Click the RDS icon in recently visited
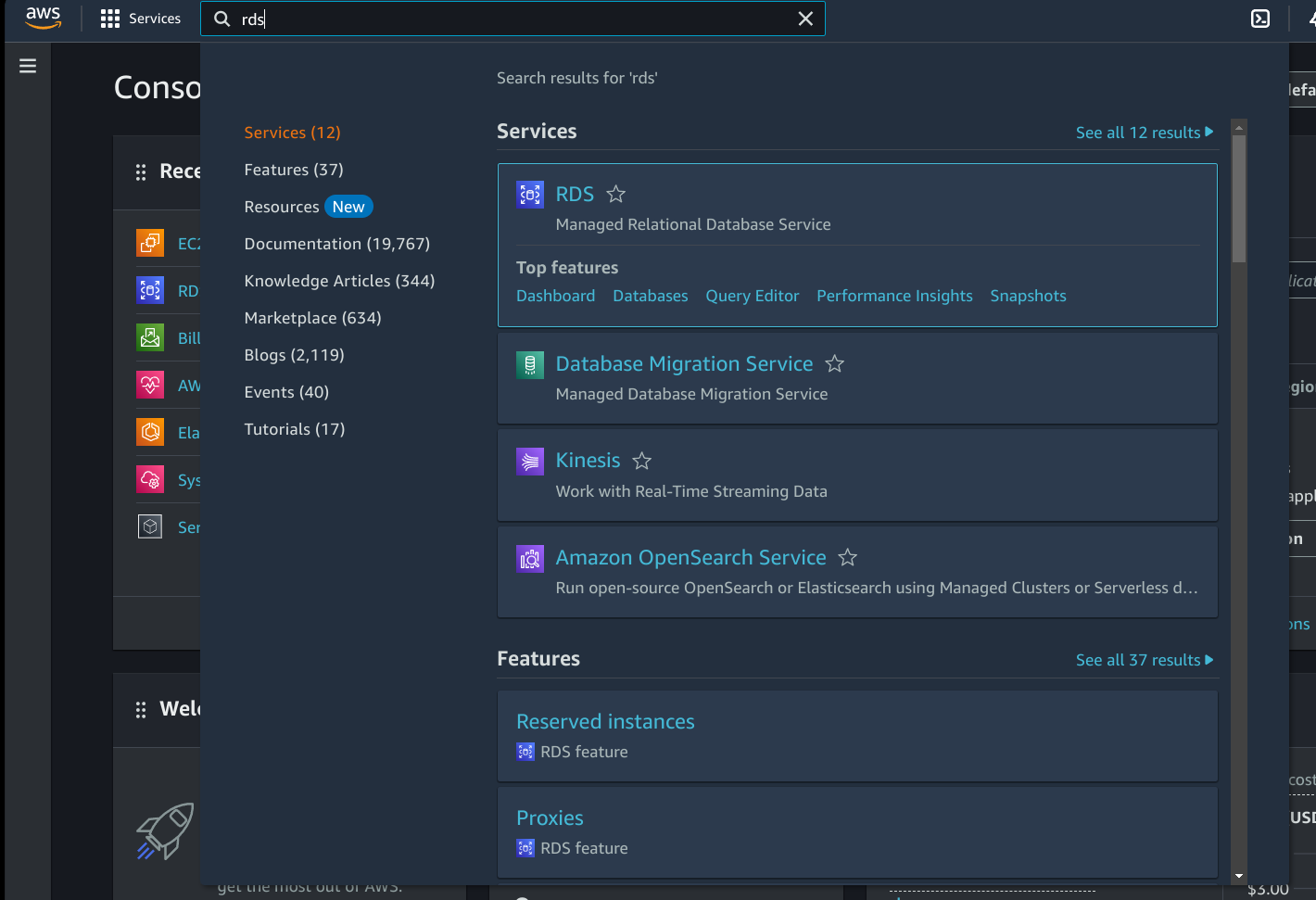Screen dimensions: 1316x900 [x=150, y=290]
